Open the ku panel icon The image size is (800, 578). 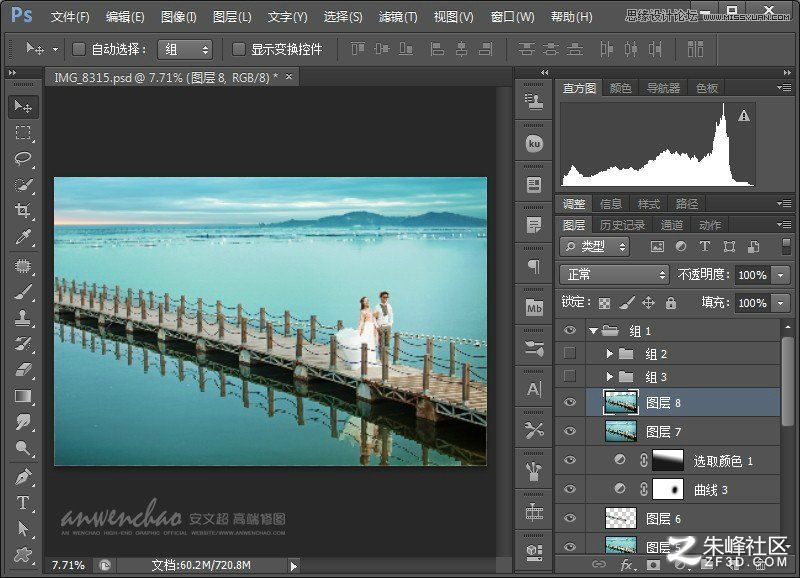coord(534,144)
